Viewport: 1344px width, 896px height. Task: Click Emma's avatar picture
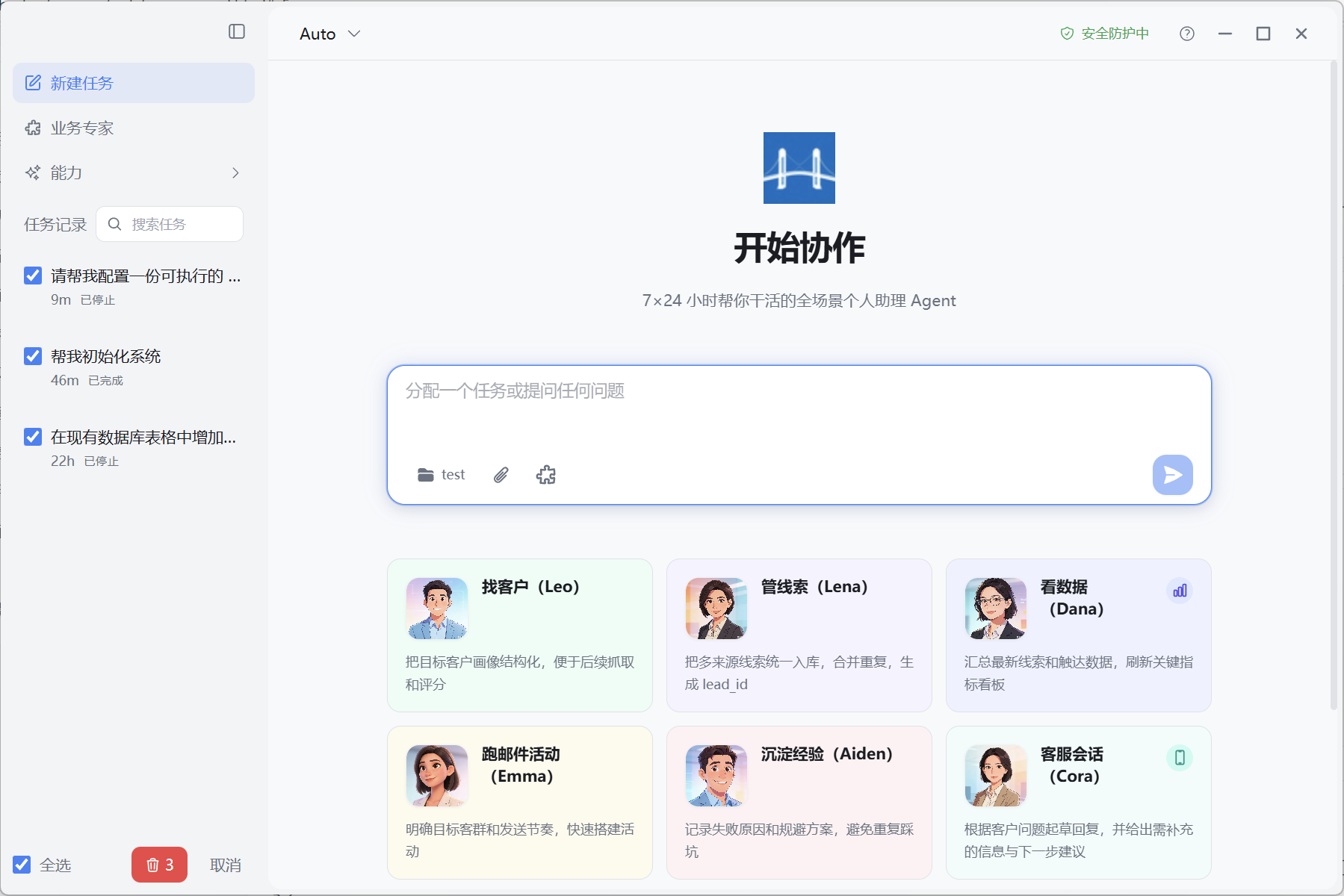pos(437,776)
